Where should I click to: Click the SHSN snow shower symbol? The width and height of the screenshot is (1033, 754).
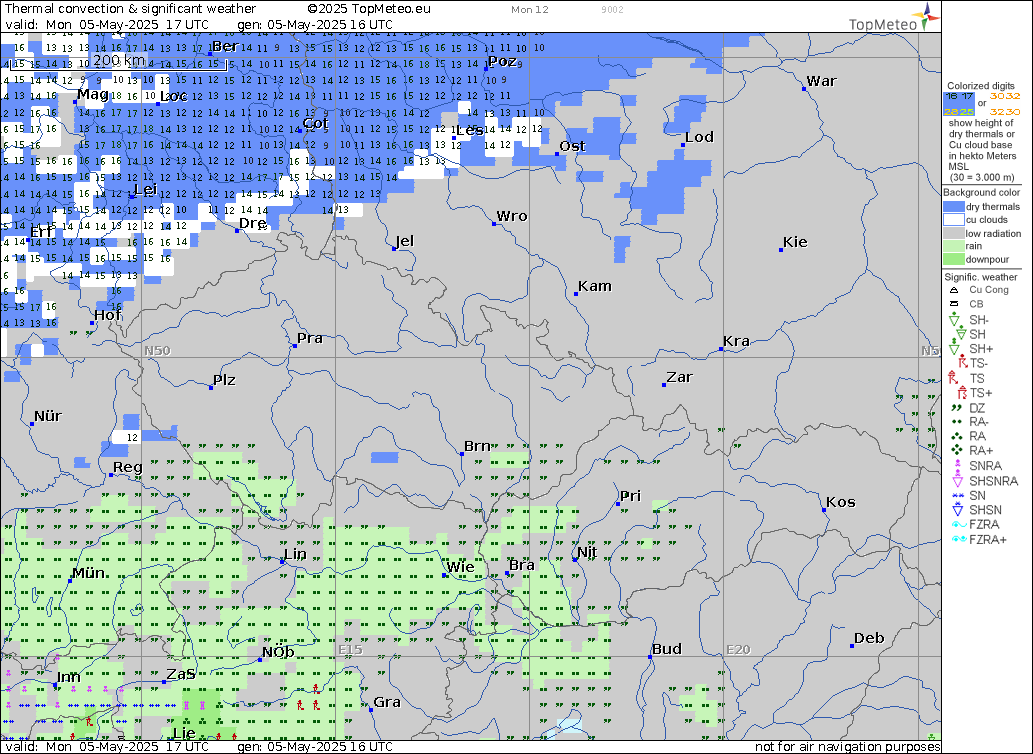point(957,510)
